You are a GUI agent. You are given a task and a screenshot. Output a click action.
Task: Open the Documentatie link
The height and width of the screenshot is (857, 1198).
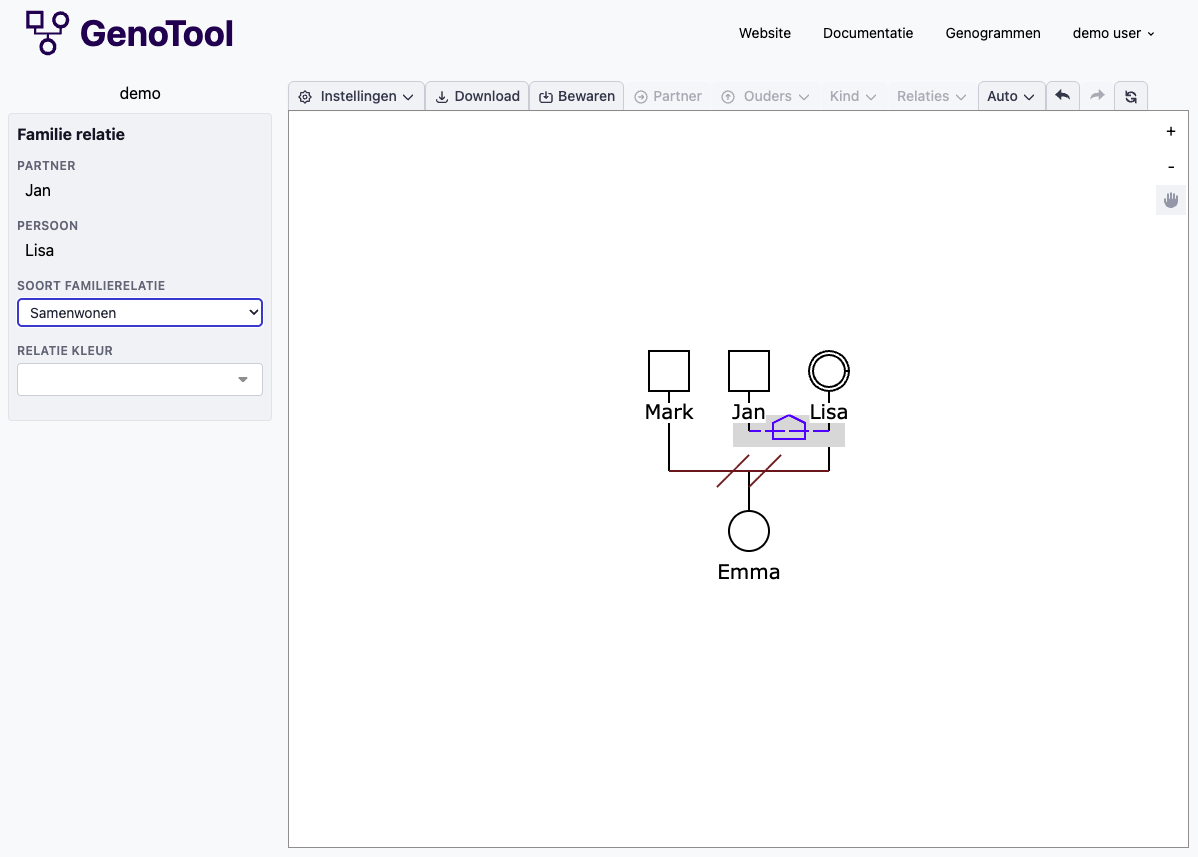point(868,33)
